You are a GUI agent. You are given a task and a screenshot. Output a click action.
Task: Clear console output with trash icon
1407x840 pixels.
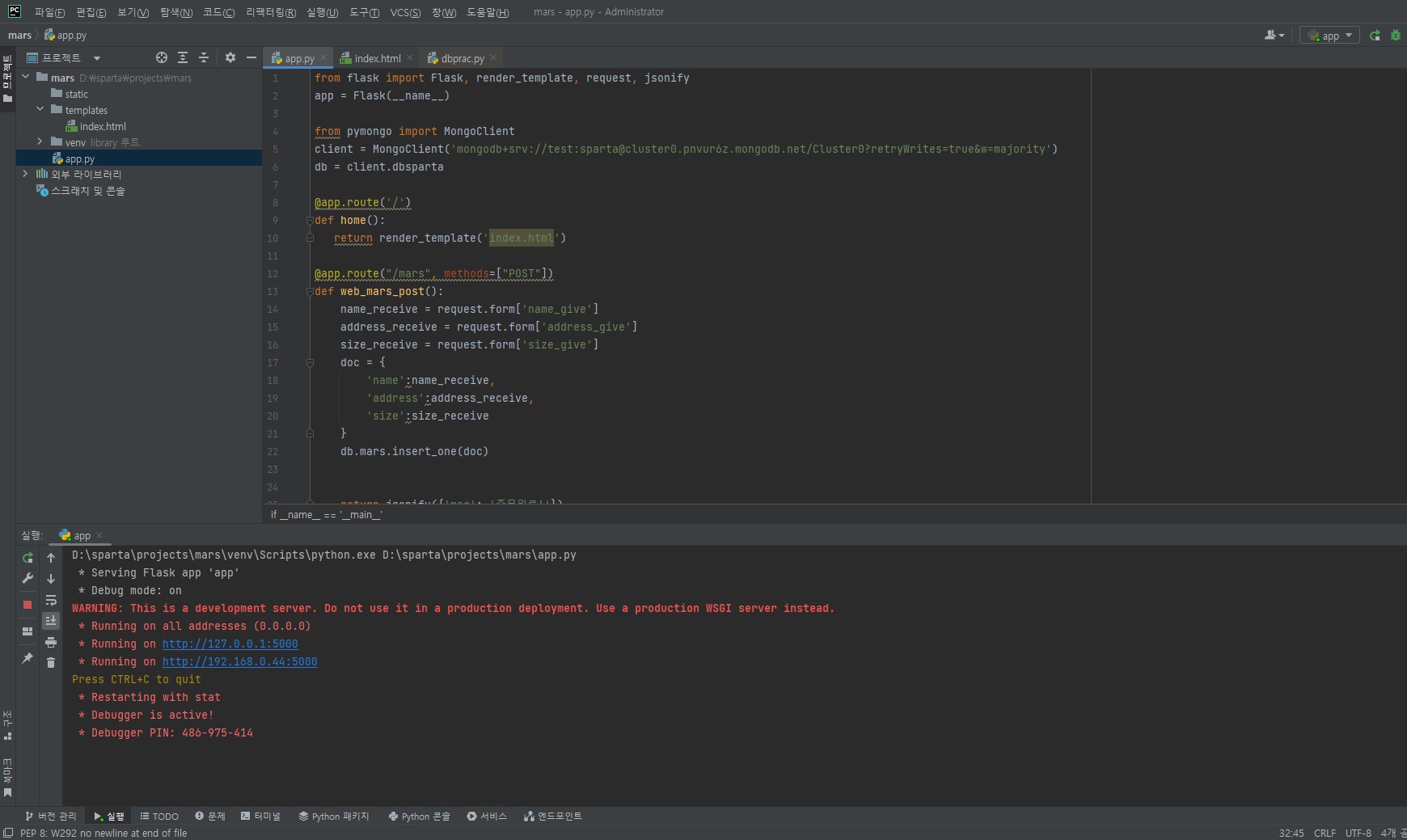[x=51, y=663]
